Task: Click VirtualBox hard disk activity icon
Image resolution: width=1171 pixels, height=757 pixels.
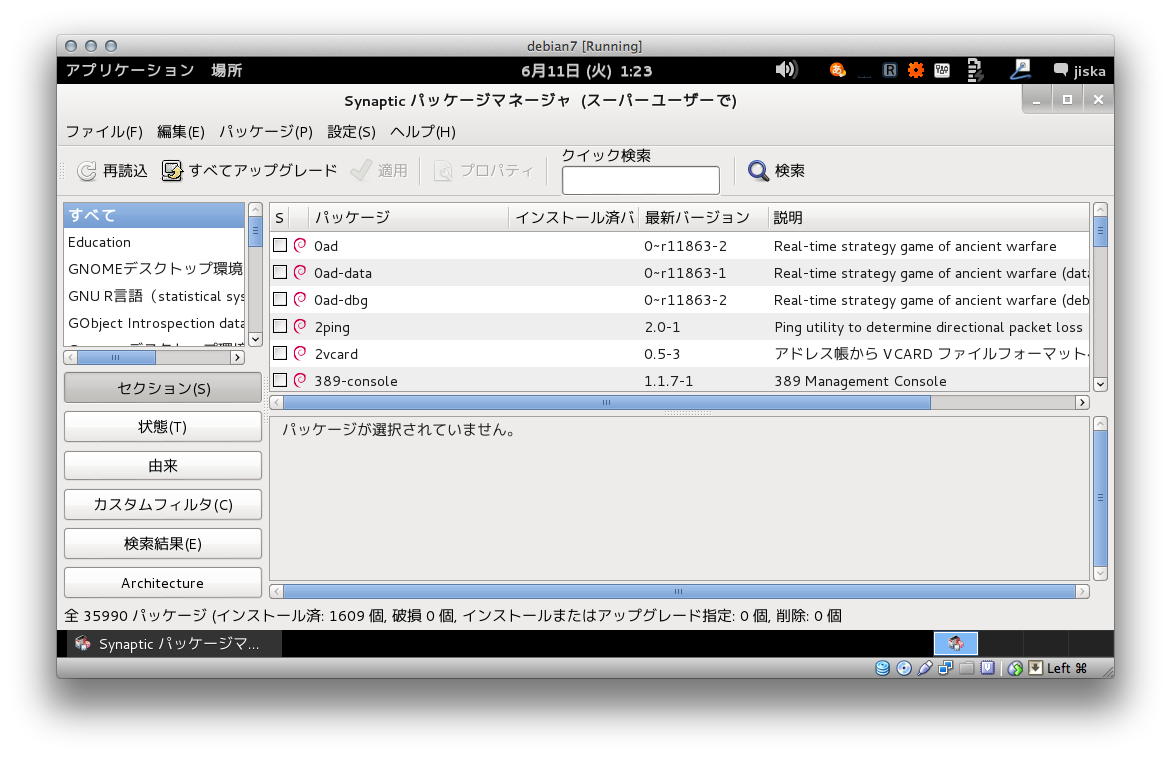Action: (x=882, y=668)
